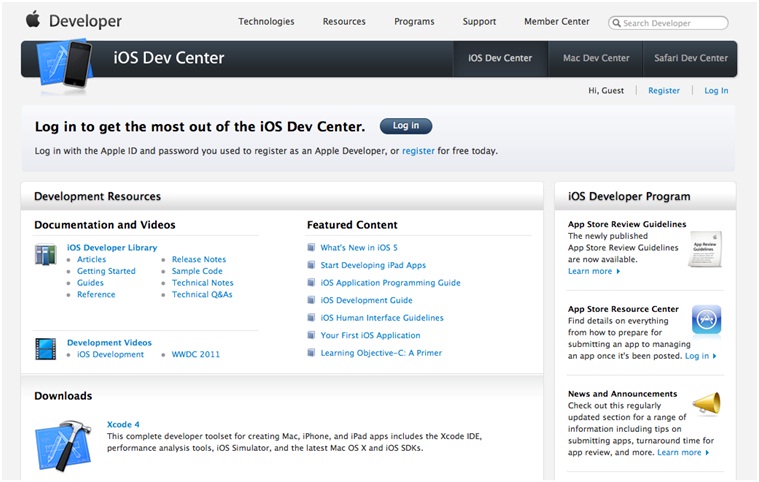Click the App Store Resource Center icon

pos(706,320)
